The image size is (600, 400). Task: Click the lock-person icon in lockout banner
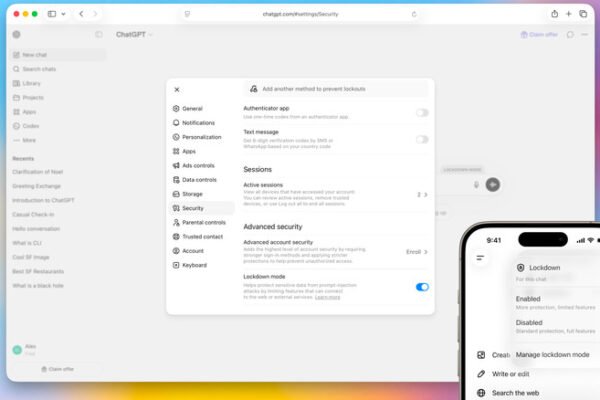[254, 89]
